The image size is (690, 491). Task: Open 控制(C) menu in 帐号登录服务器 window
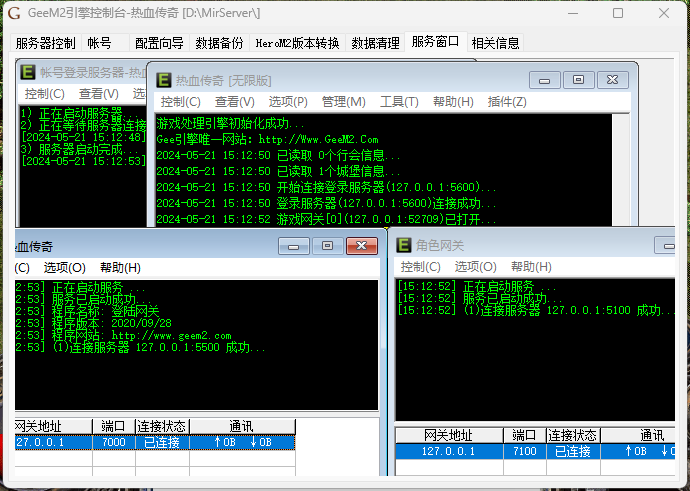click(44, 94)
